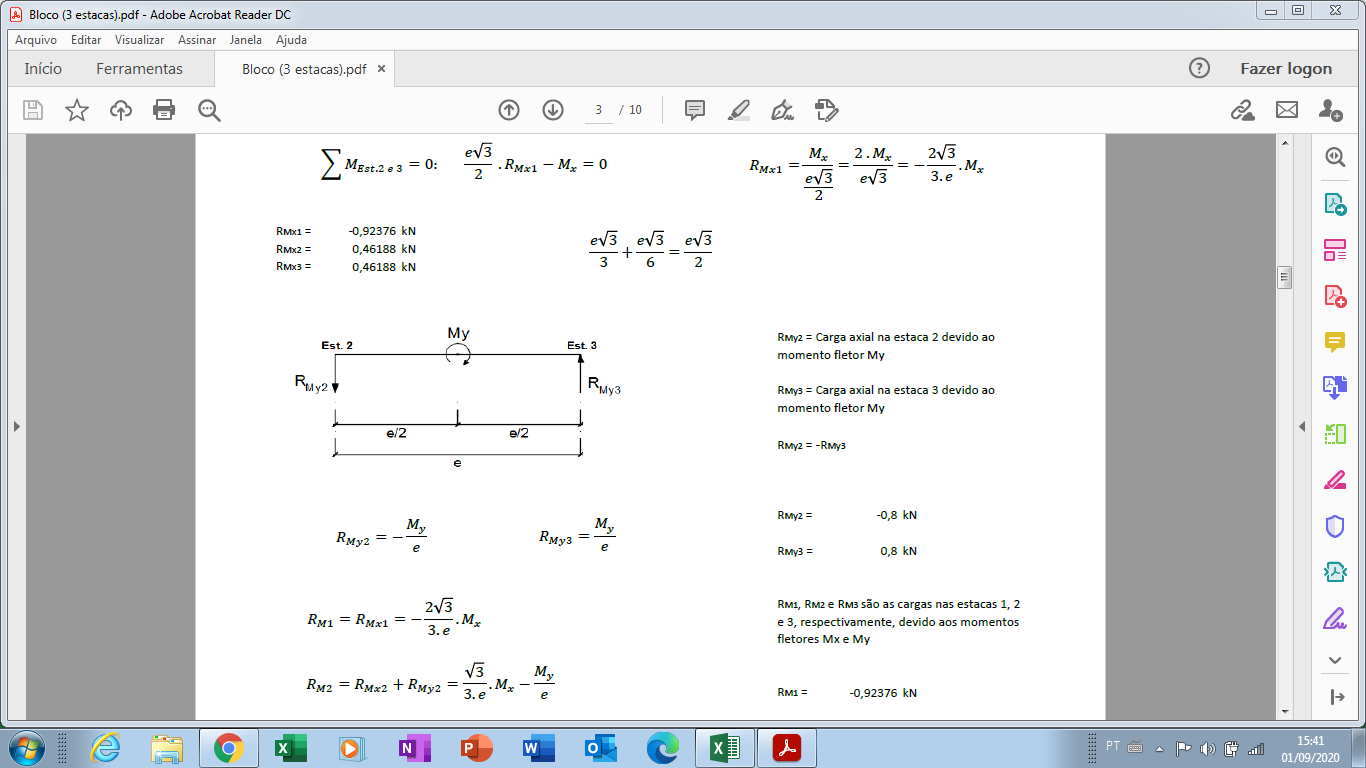Open the pink Redact marker tool
The width and height of the screenshot is (1366, 768).
coord(1335,480)
